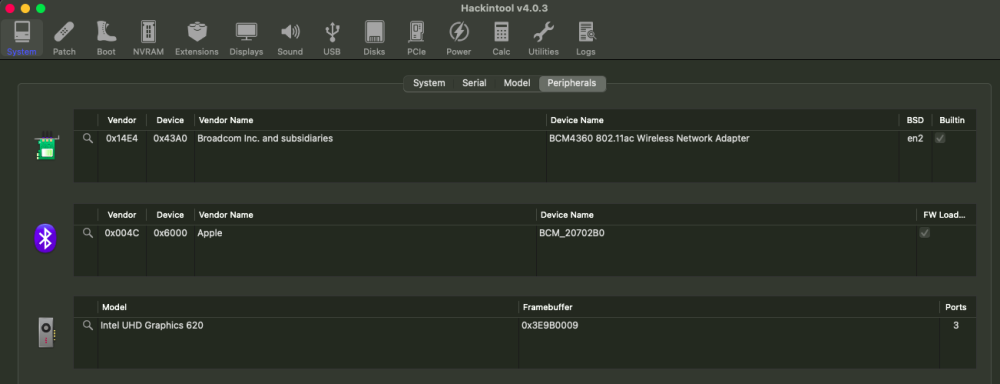Screen dimensions: 1000x384
Task: Toggle the Builtin checkbox for en2
Action: (x=940, y=138)
